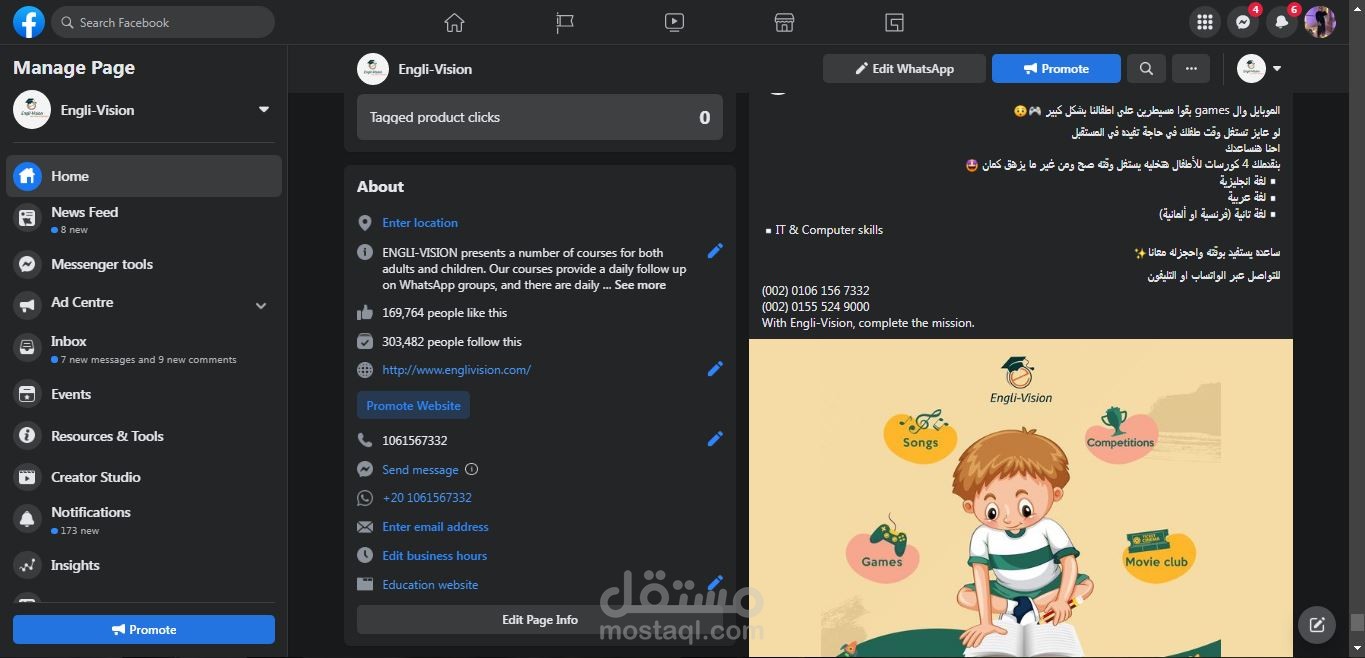
Task: Open the page identity switcher dropdown arrow
Action: 1277,69
